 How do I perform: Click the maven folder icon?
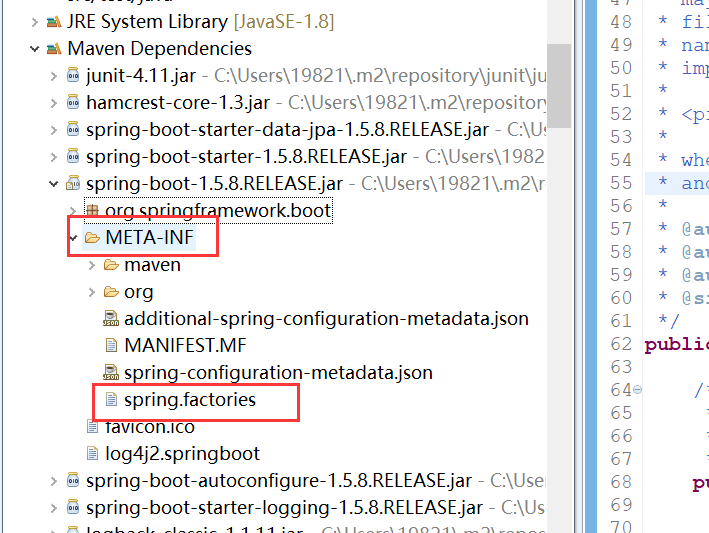[x=111, y=264]
